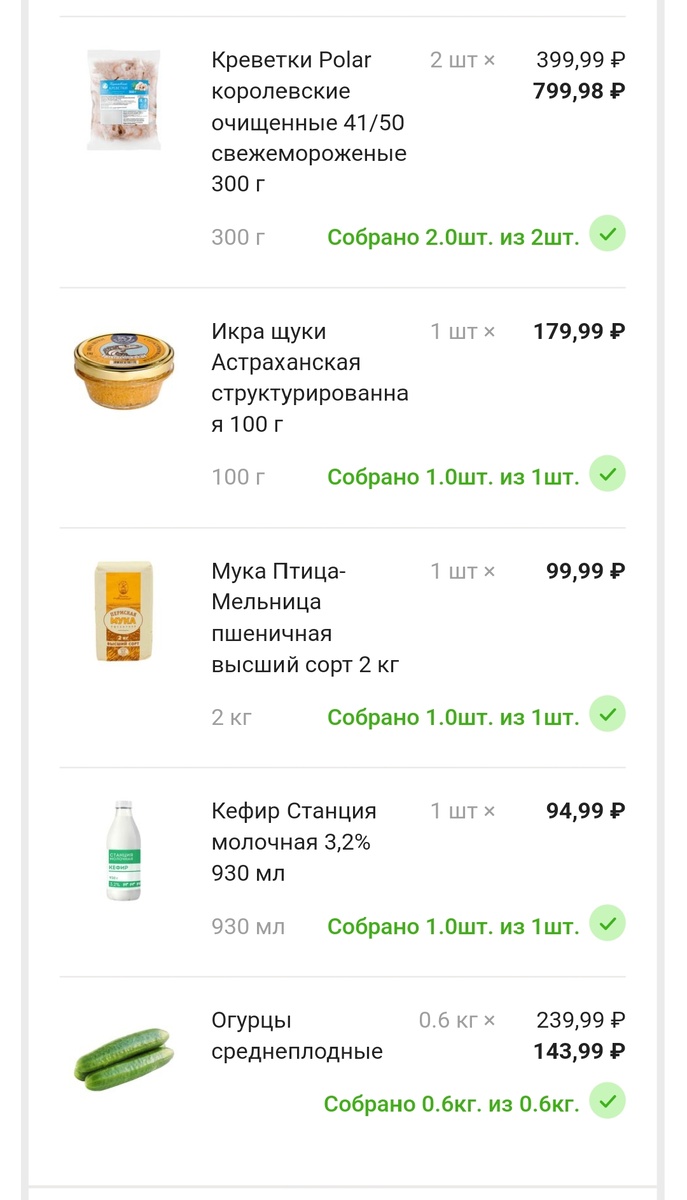687x1200 pixels.
Task: Click green checkmark for shrimp item
Action: [607, 235]
